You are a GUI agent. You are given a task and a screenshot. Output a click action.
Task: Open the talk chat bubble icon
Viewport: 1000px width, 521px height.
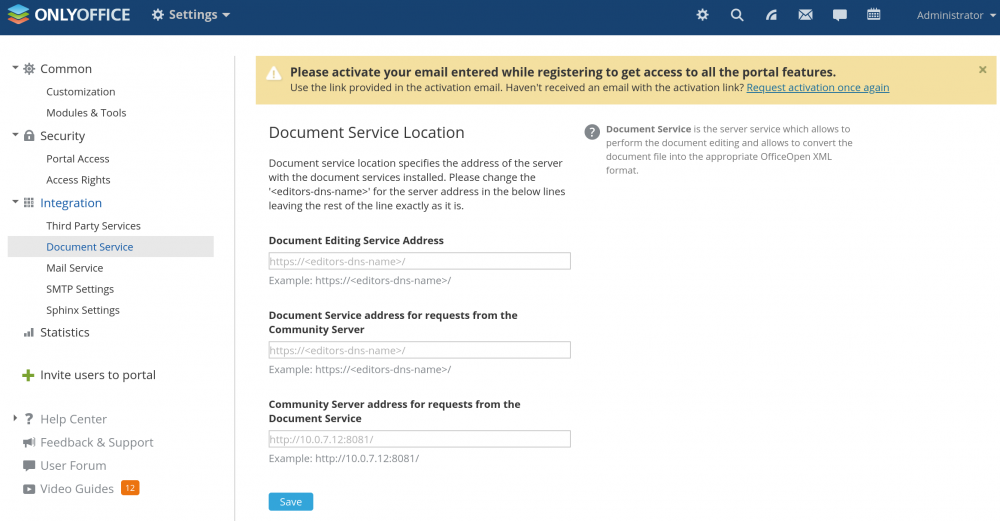click(x=840, y=15)
